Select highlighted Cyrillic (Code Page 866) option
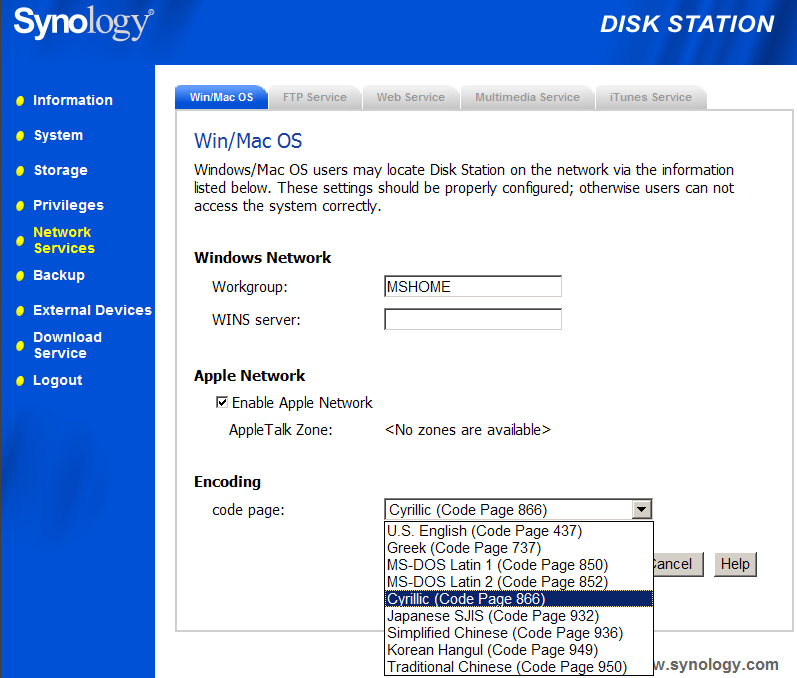 pos(519,599)
